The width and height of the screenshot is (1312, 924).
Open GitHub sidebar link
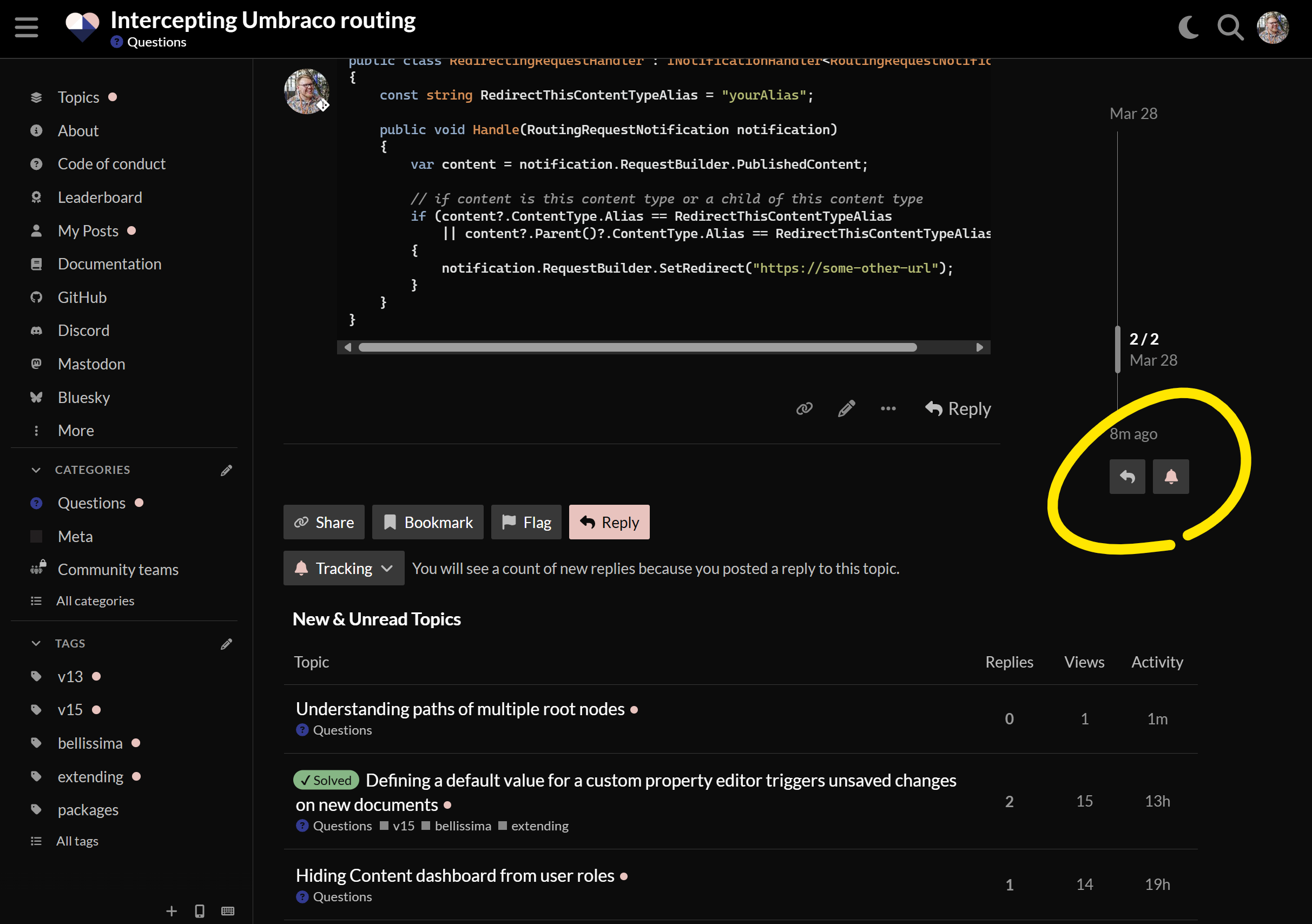82,297
